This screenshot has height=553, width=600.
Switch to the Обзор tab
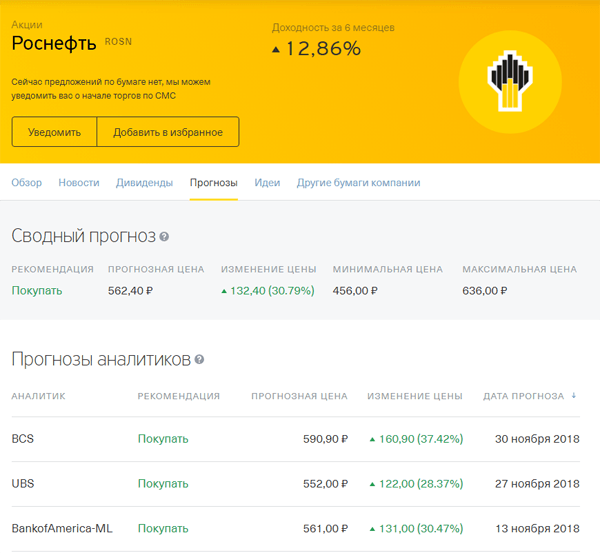26,183
